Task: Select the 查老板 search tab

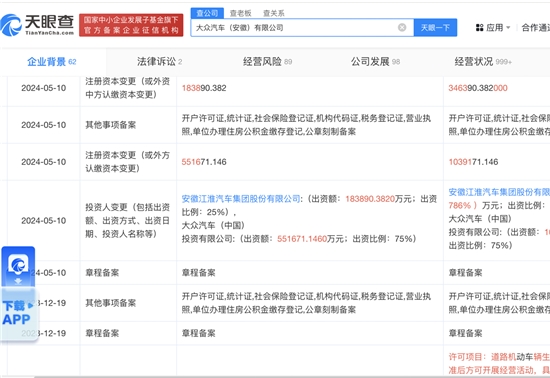Action: tap(241, 13)
